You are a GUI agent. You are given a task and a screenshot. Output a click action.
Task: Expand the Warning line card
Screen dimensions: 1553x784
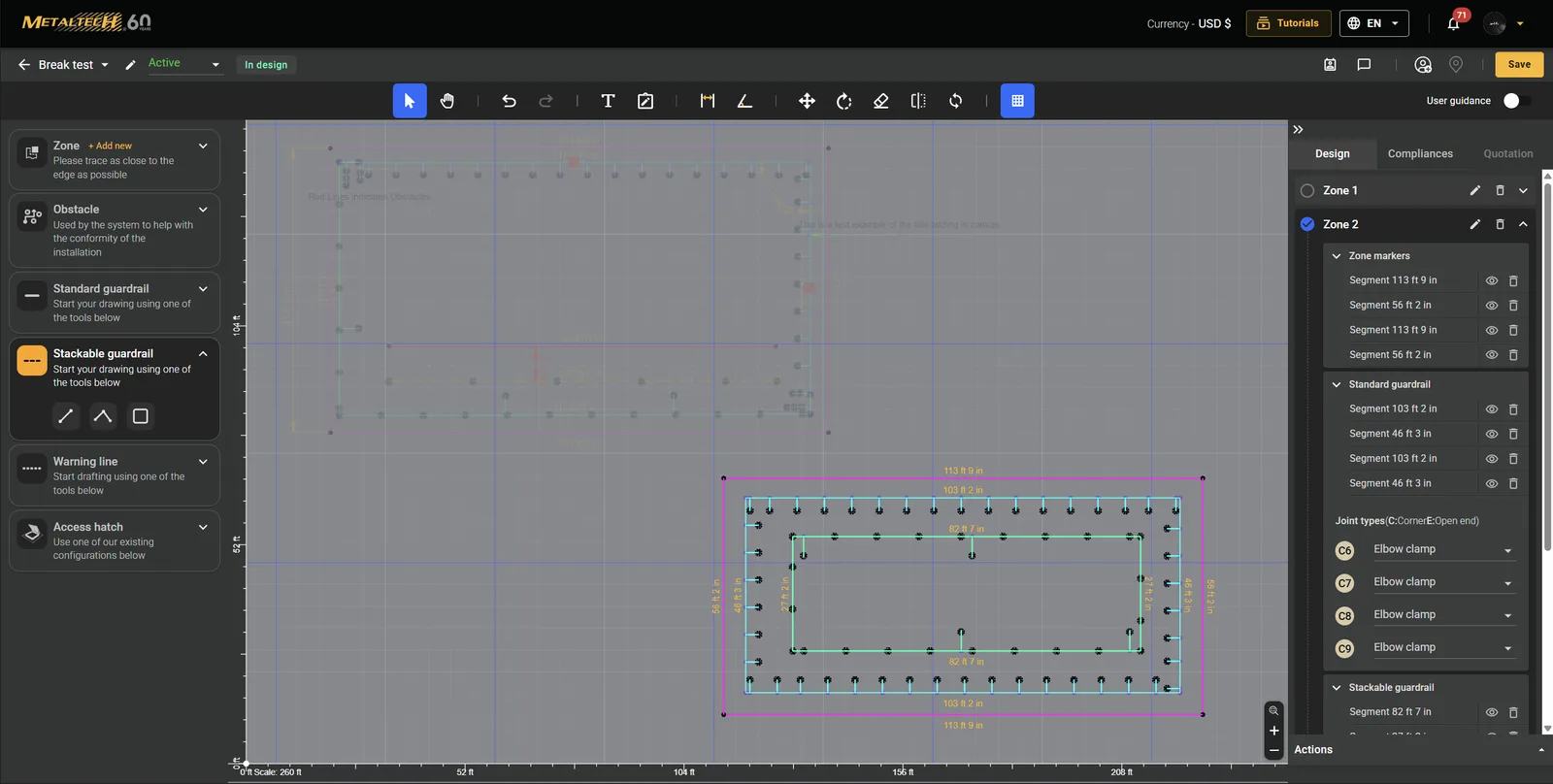[x=203, y=462]
